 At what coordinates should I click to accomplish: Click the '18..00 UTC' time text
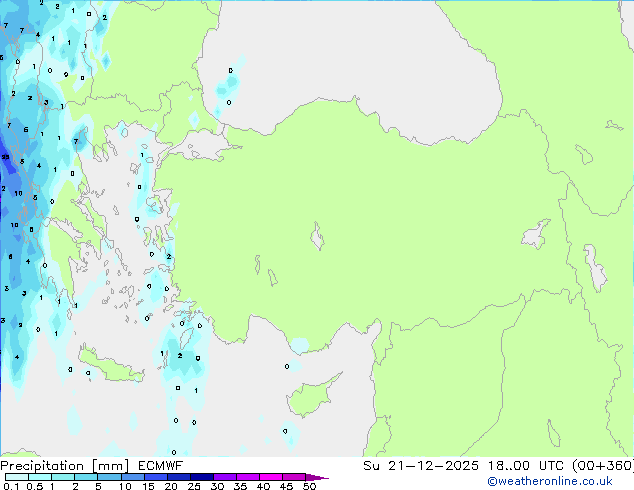tap(526, 466)
